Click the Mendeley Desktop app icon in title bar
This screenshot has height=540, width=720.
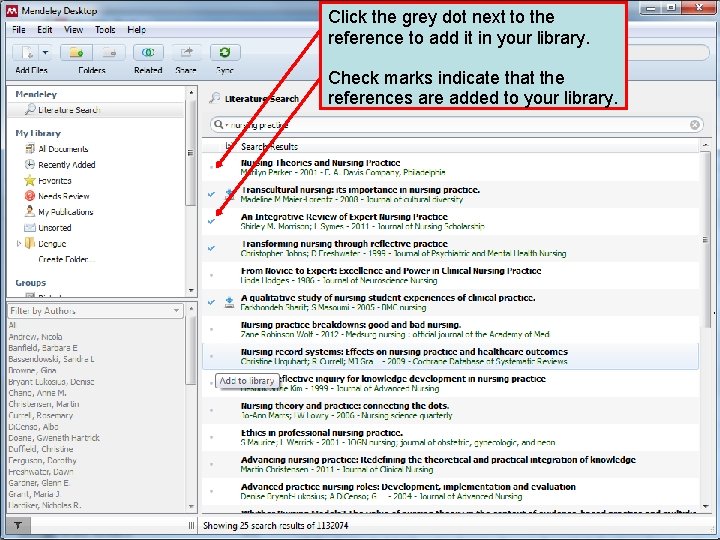point(12,10)
